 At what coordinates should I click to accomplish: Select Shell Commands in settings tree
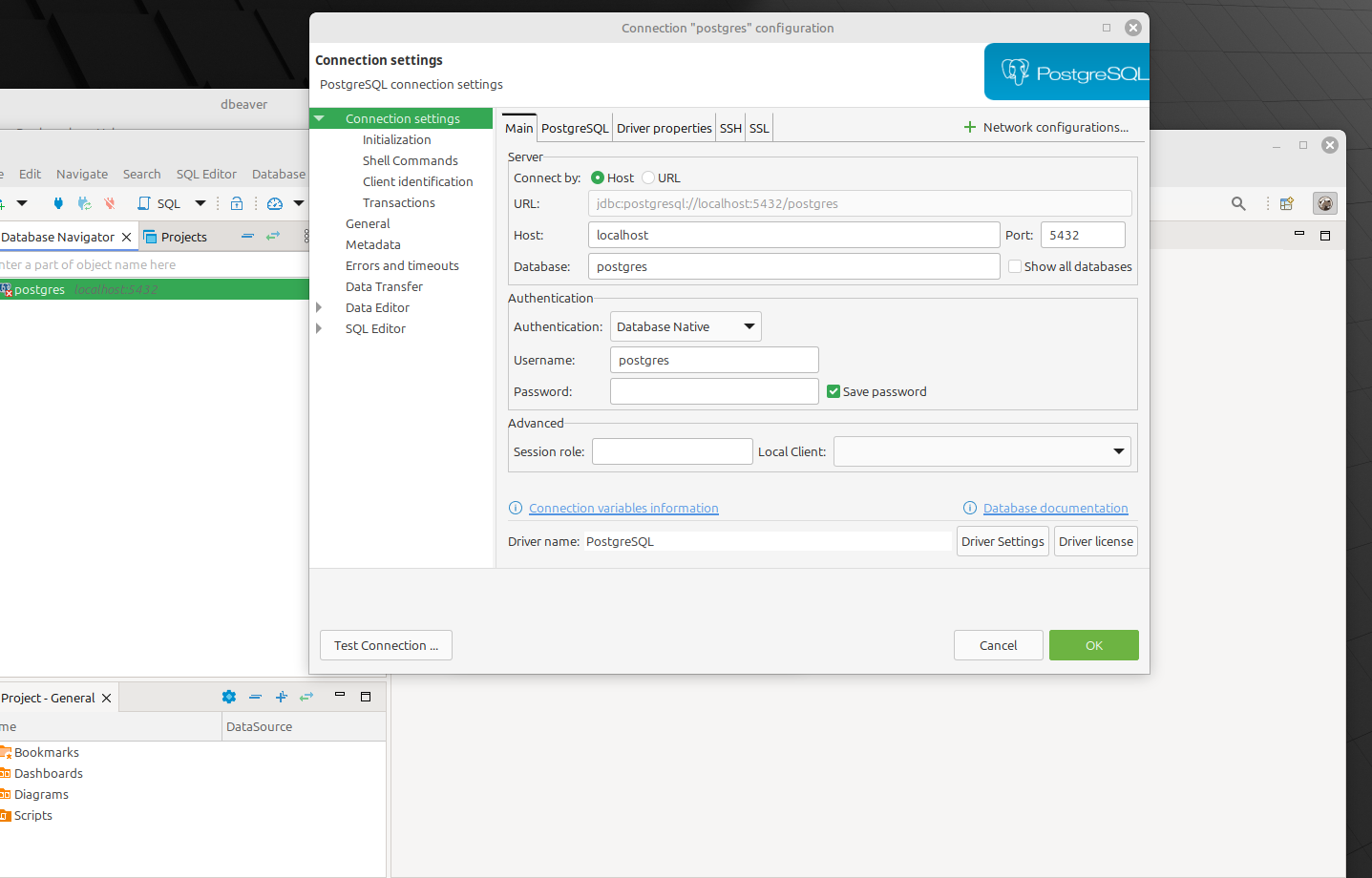point(411,160)
